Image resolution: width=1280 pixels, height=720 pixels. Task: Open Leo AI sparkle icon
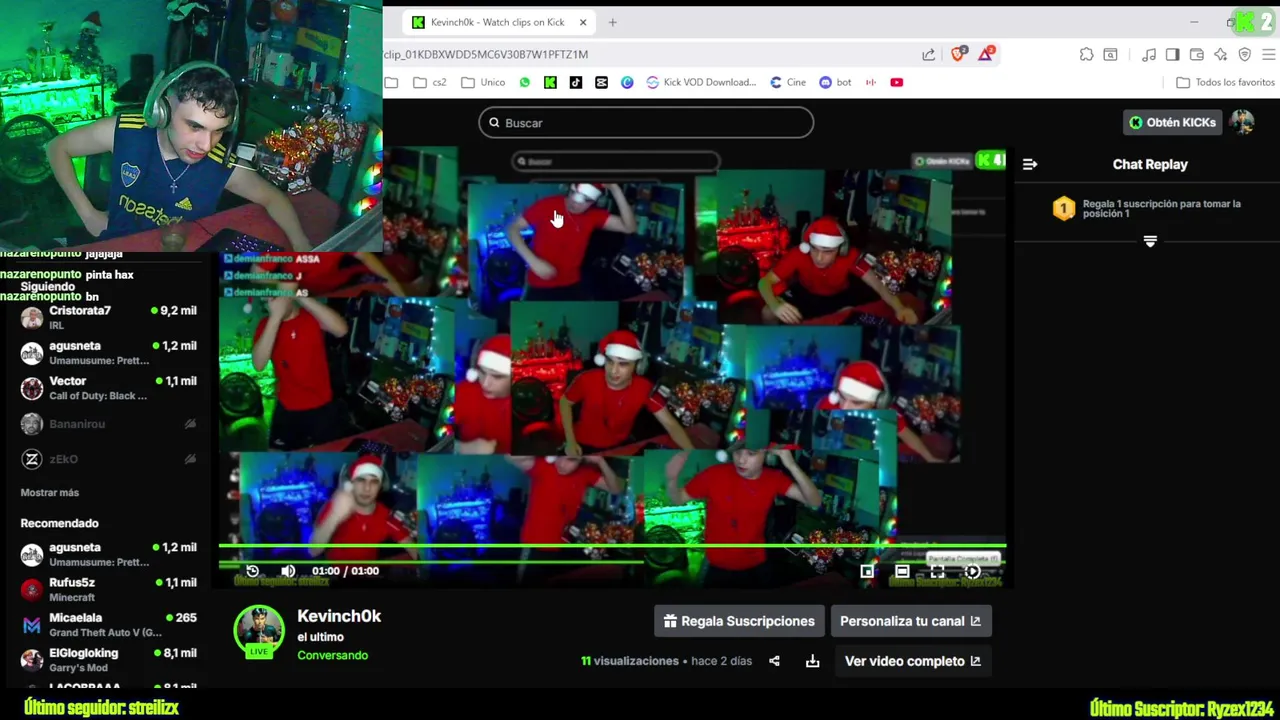tap(1220, 54)
